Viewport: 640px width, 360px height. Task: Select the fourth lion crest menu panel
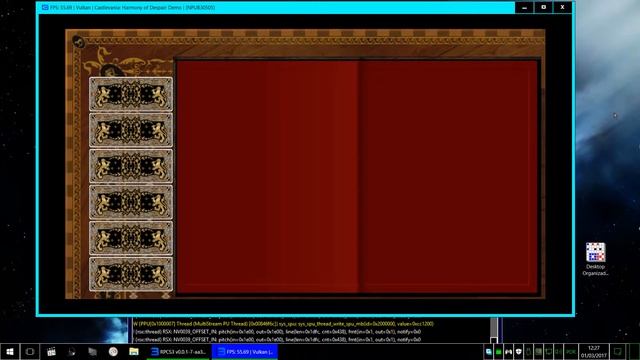click(131, 202)
